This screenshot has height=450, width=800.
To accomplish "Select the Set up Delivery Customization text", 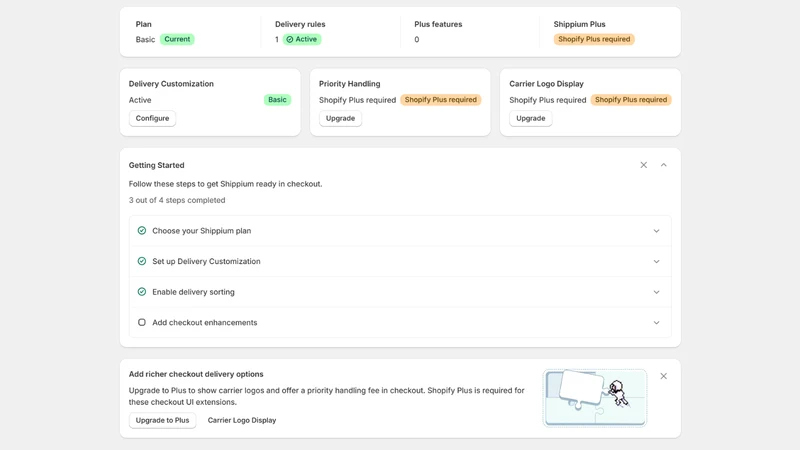I will 206,261.
